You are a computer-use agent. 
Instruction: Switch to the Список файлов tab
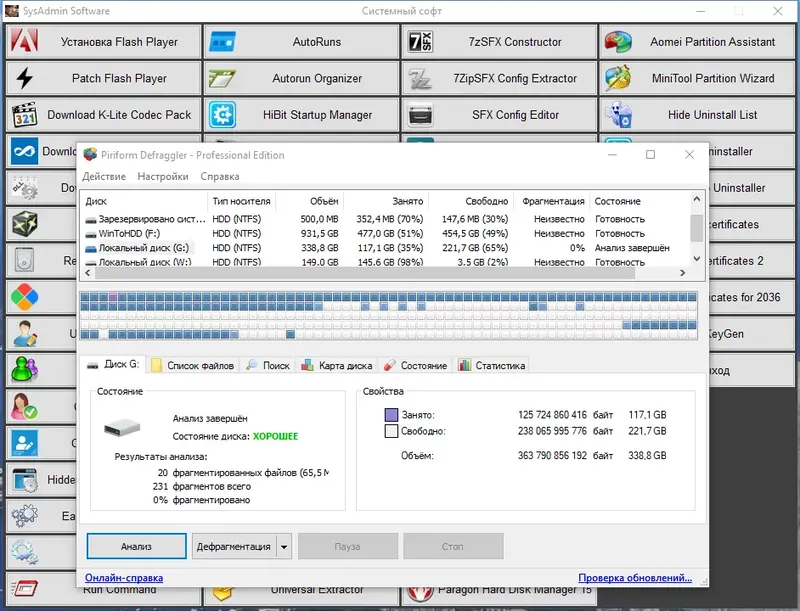(193, 365)
